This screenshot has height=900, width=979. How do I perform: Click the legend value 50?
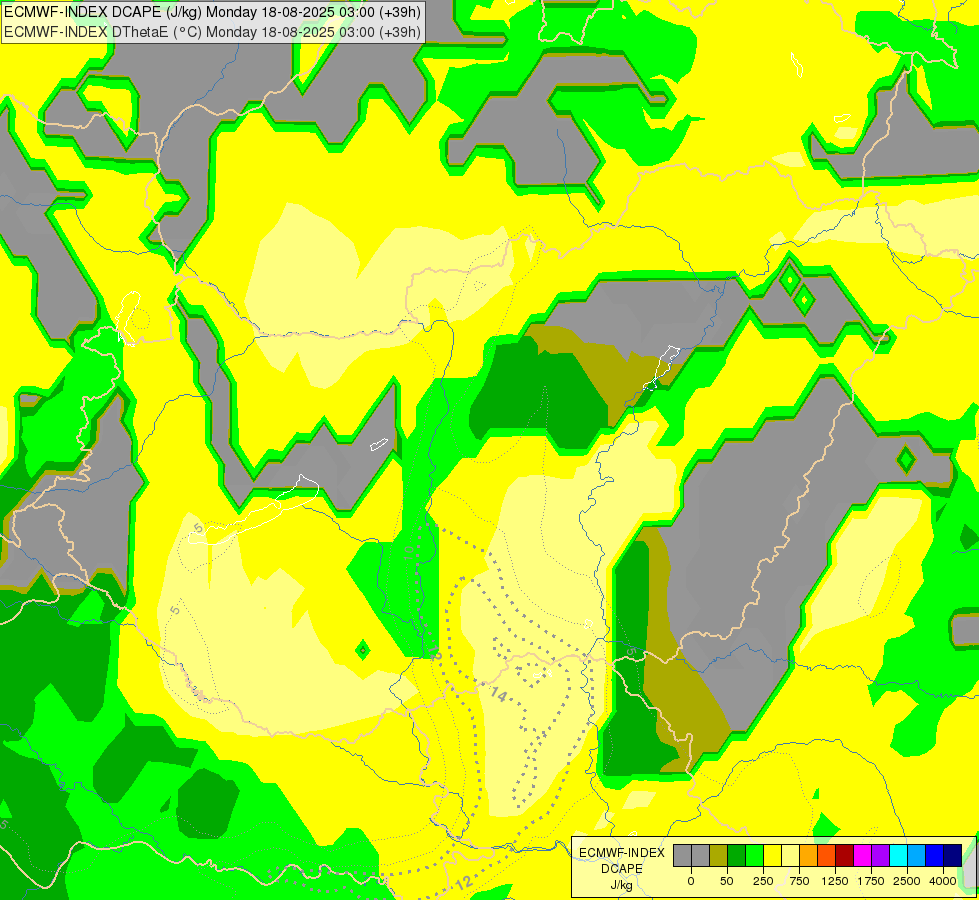click(x=727, y=881)
